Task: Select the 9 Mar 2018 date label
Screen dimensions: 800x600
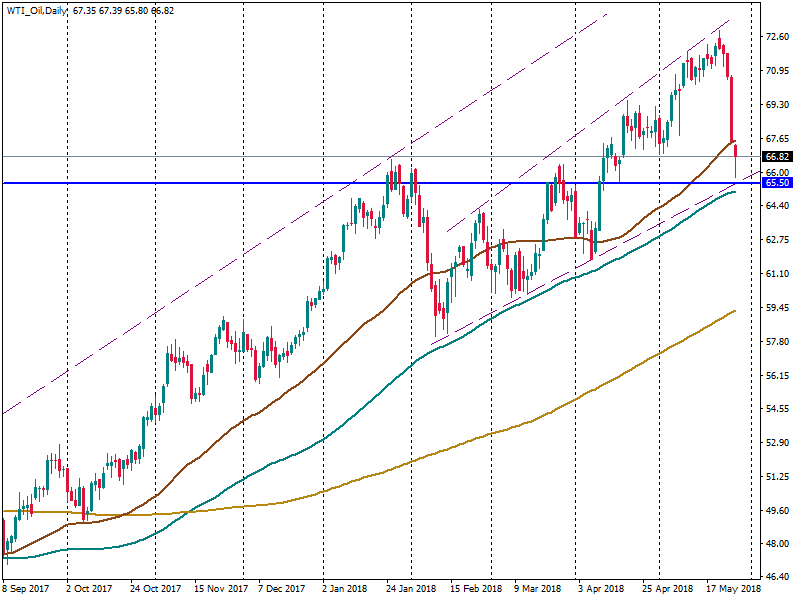Action: 538,590
